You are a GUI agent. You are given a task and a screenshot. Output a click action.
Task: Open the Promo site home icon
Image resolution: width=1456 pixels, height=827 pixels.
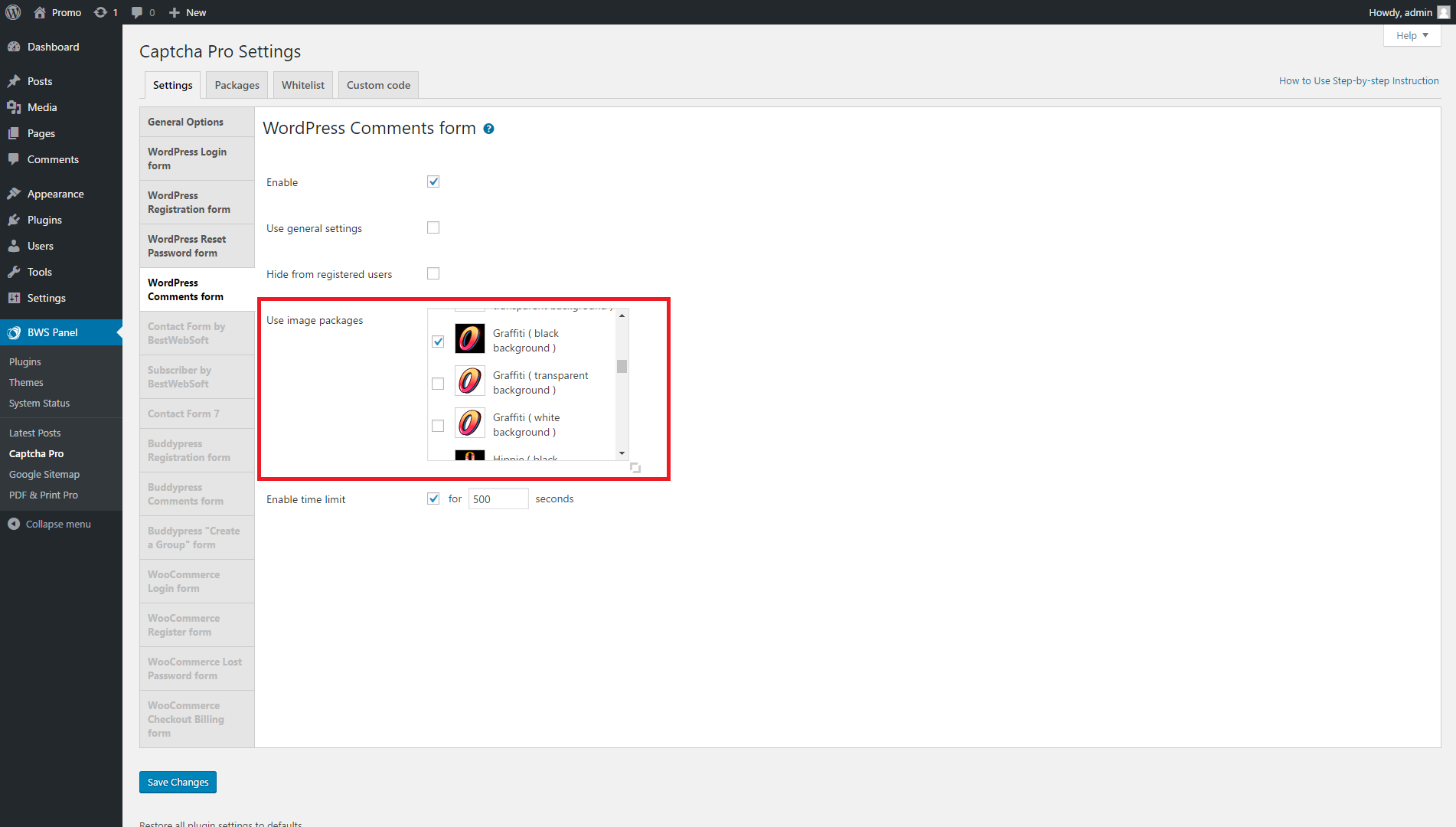pyautogui.click(x=40, y=12)
